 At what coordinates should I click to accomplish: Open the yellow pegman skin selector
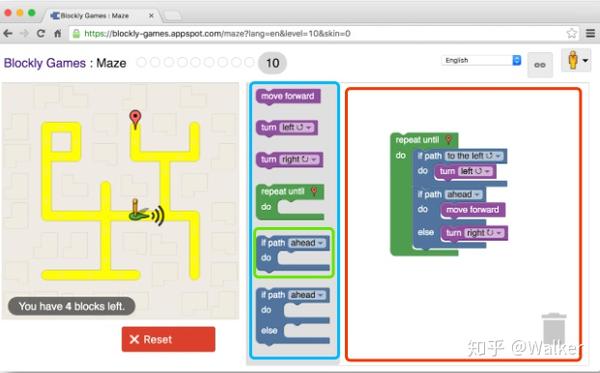(x=576, y=60)
